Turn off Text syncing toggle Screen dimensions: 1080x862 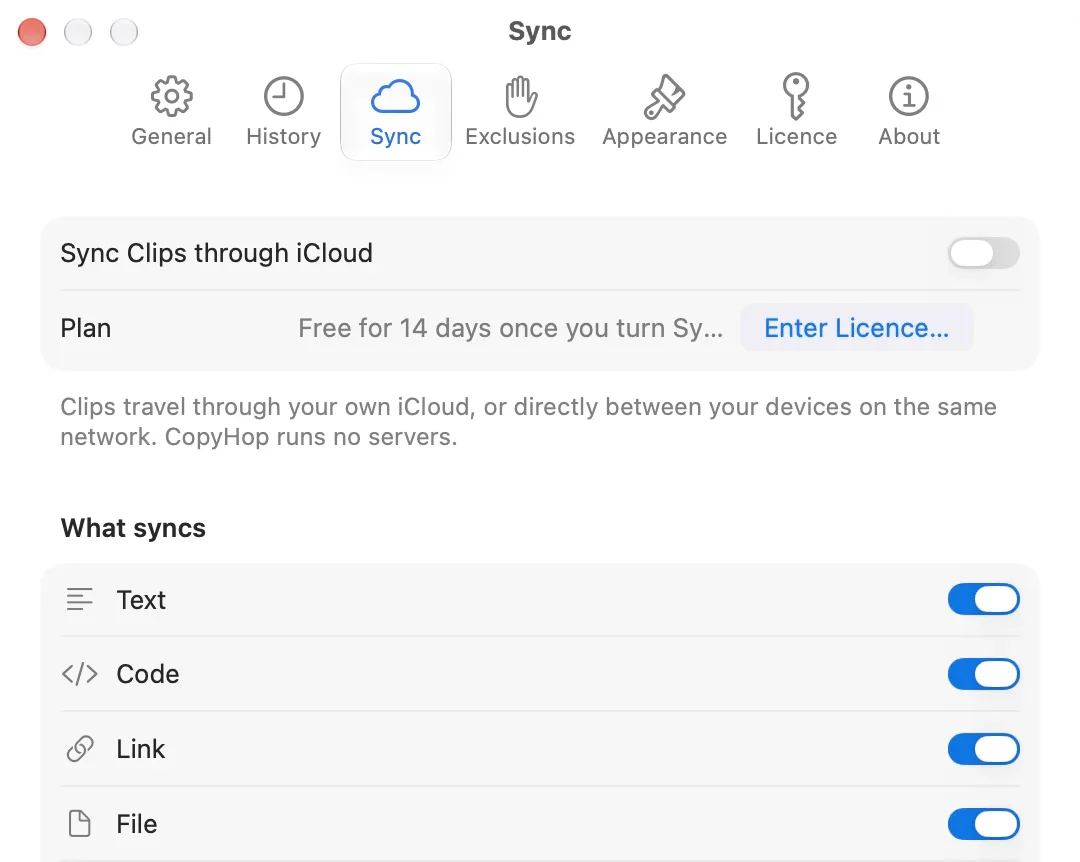pos(984,599)
